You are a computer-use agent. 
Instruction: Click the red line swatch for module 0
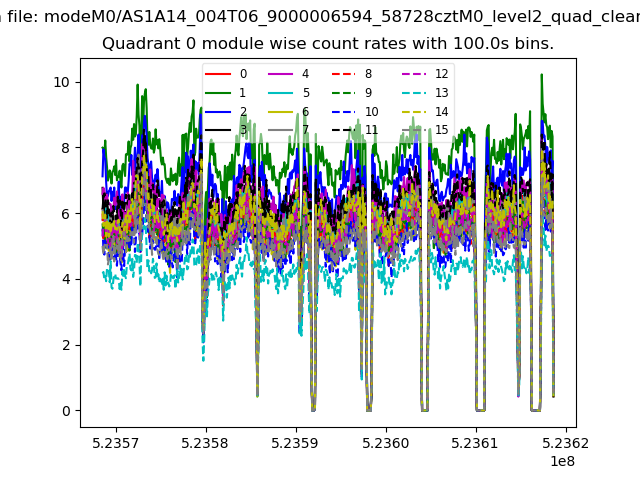pos(218,74)
